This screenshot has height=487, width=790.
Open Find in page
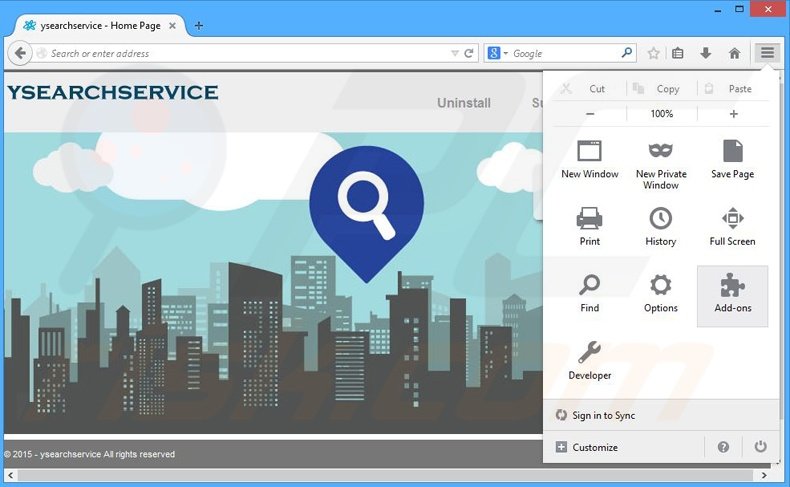coord(589,294)
